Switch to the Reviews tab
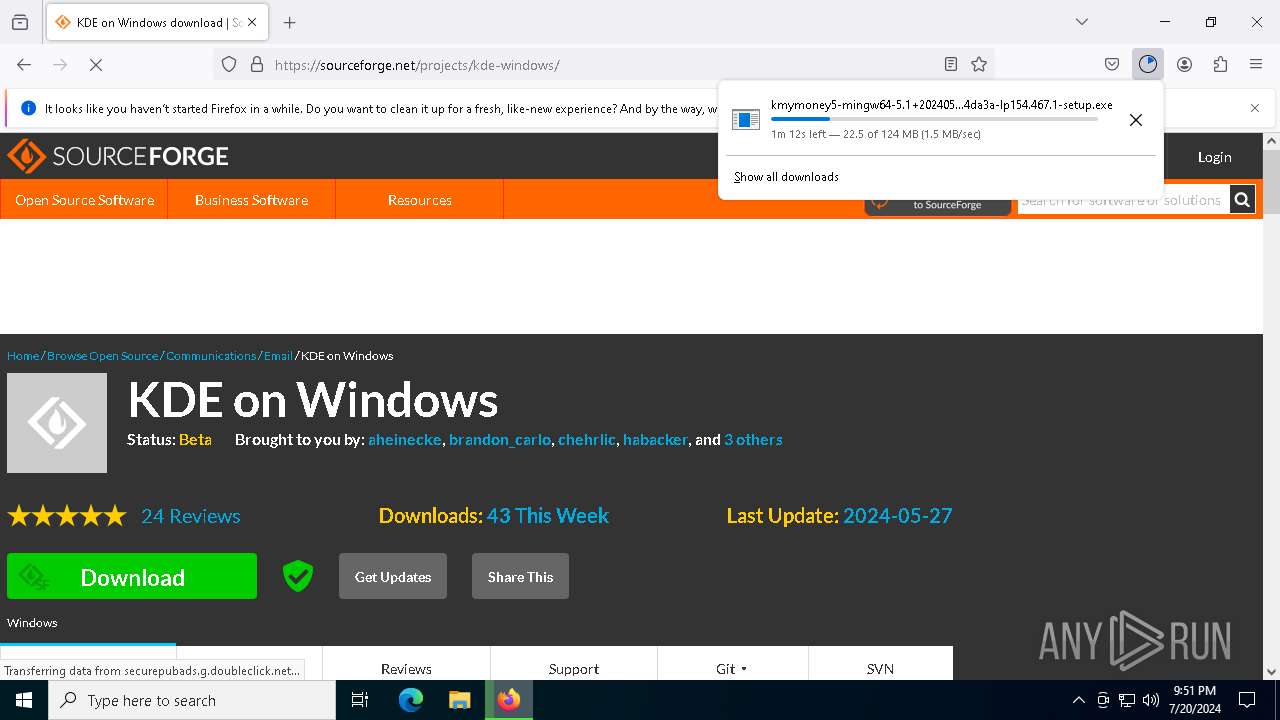The width and height of the screenshot is (1280, 720). pyautogui.click(x=406, y=668)
